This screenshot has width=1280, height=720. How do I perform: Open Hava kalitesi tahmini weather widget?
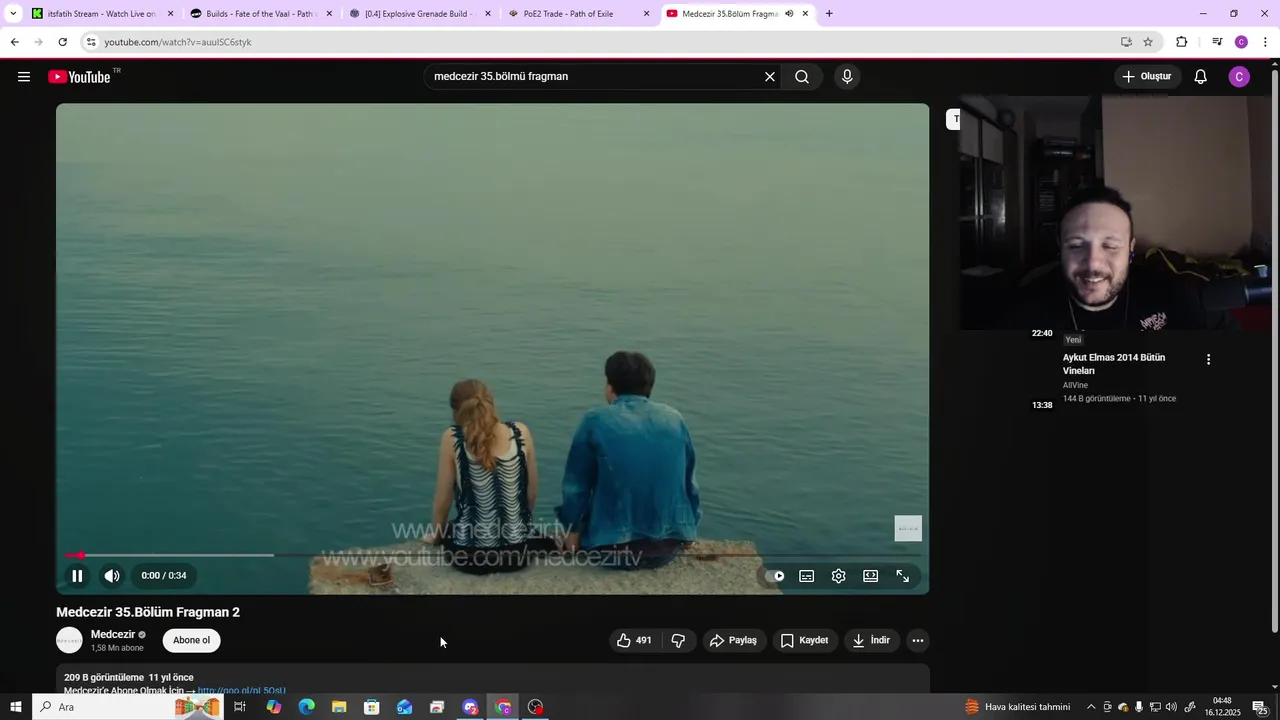coord(1018,707)
